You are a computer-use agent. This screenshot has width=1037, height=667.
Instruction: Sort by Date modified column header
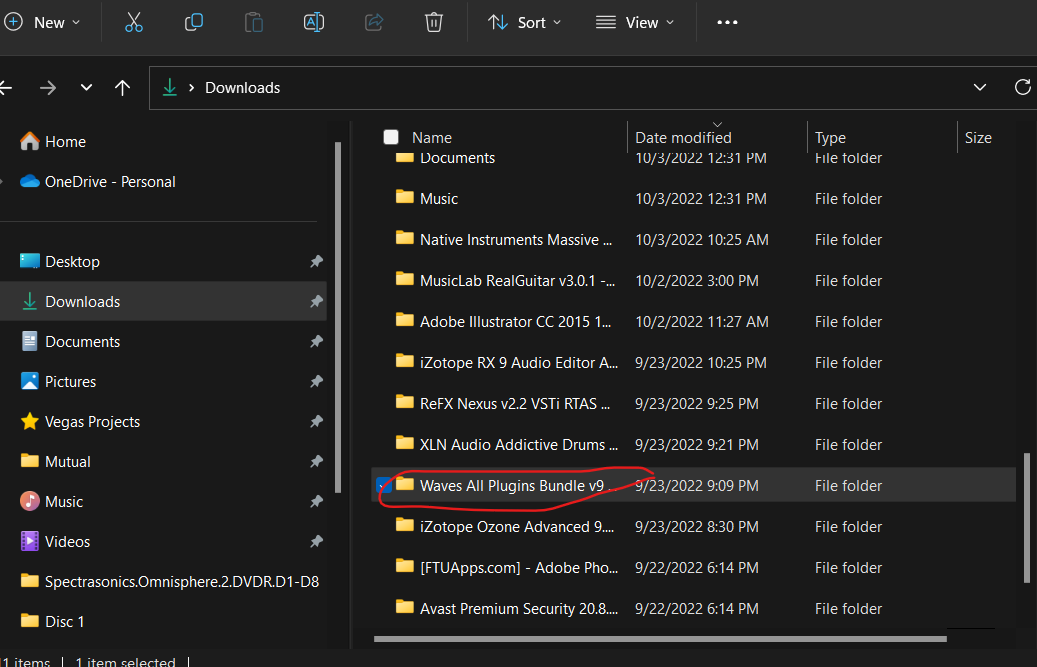pos(683,137)
